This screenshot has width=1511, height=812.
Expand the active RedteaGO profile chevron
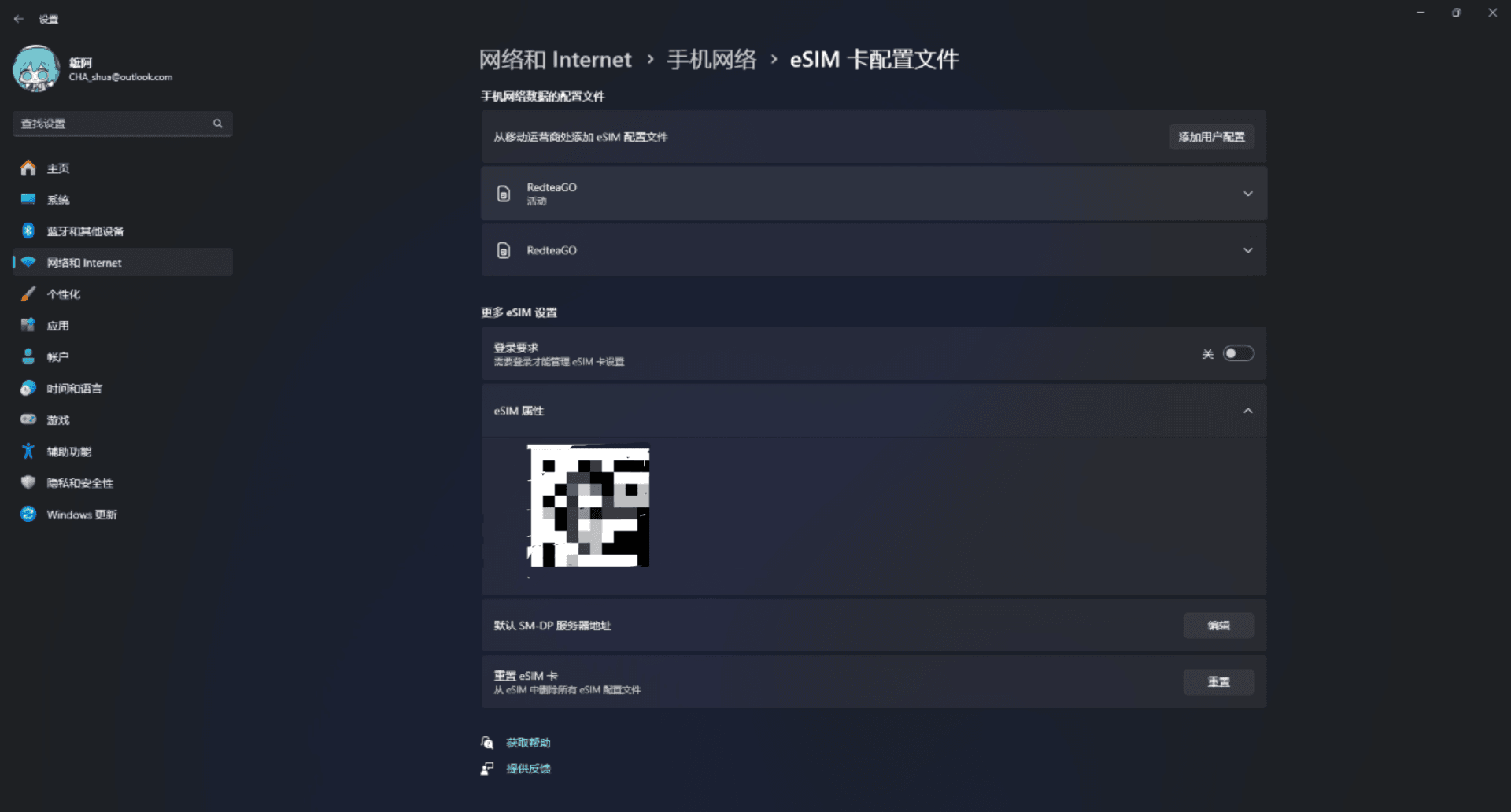[x=1248, y=194]
